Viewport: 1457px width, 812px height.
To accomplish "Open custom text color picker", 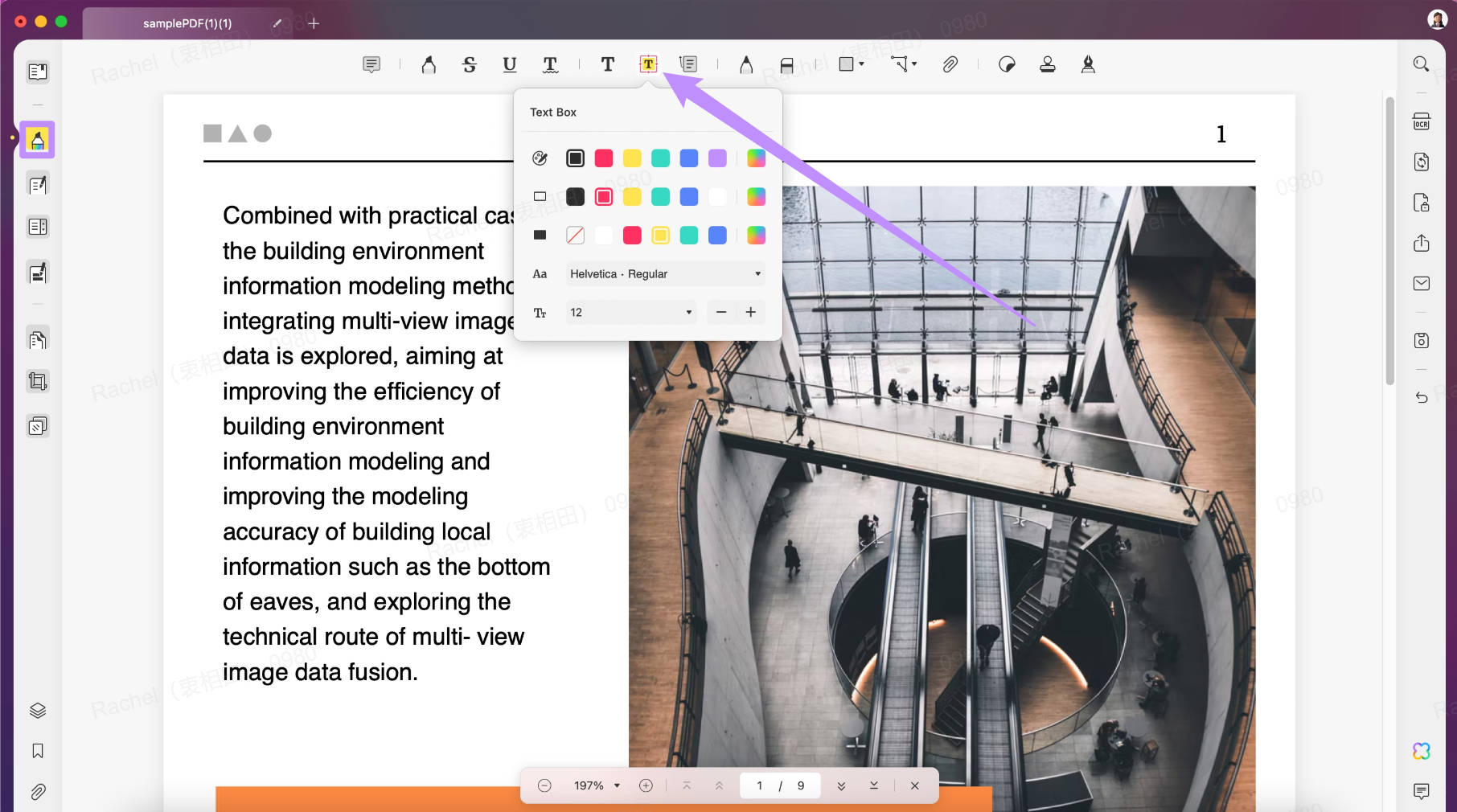I will tap(756, 158).
